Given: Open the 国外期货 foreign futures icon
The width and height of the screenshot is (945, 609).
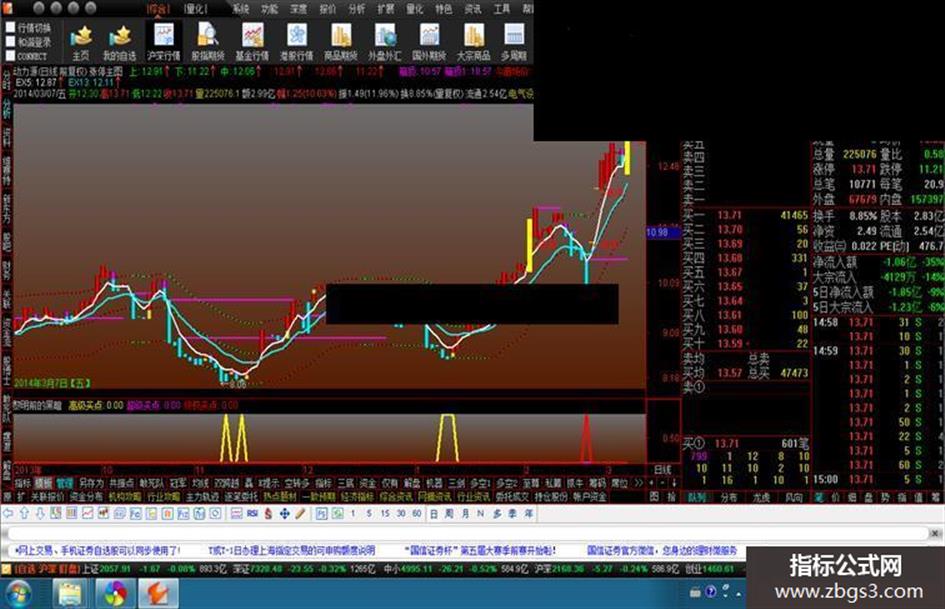Looking at the screenshot, I should point(429,42).
